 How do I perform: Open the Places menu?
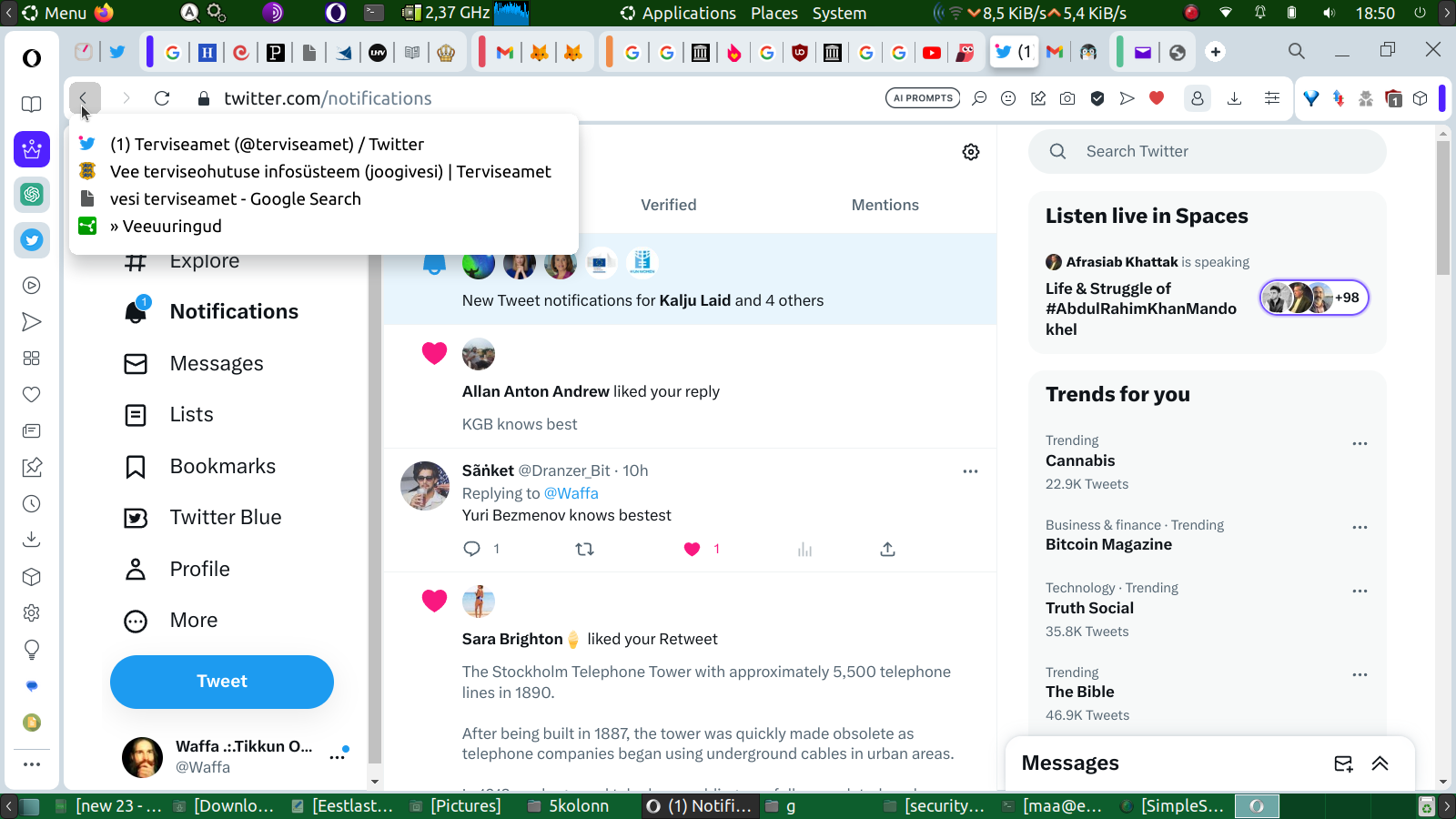point(774,13)
